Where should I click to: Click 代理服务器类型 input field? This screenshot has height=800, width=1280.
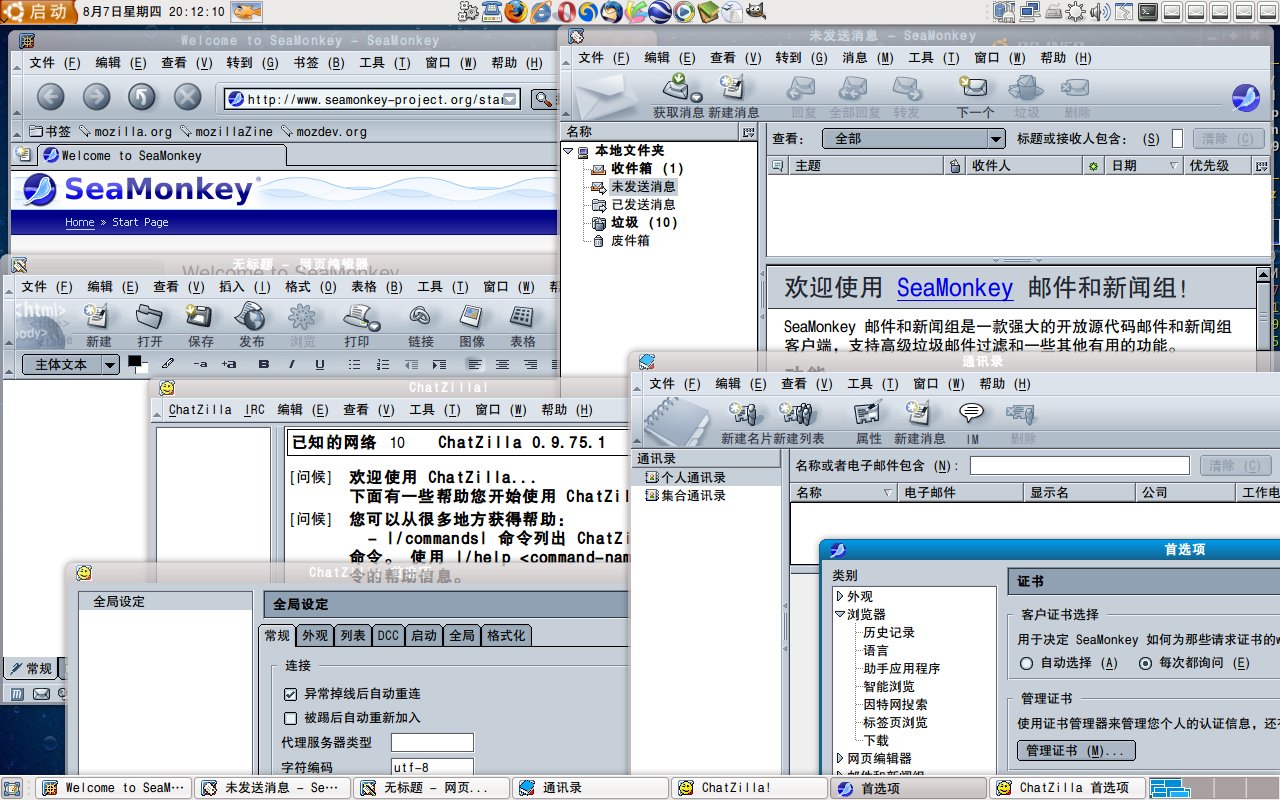pos(432,742)
